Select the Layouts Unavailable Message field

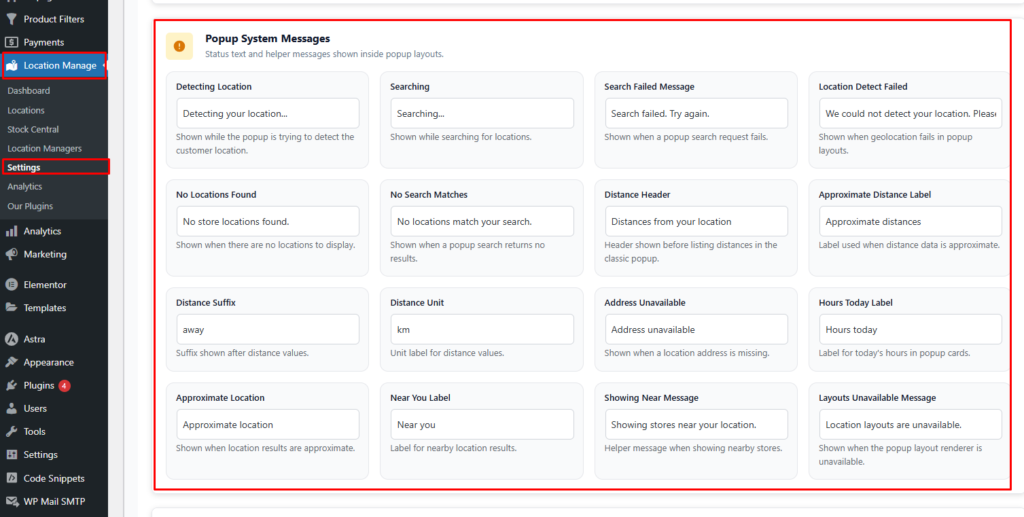click(x=909, y=424)
